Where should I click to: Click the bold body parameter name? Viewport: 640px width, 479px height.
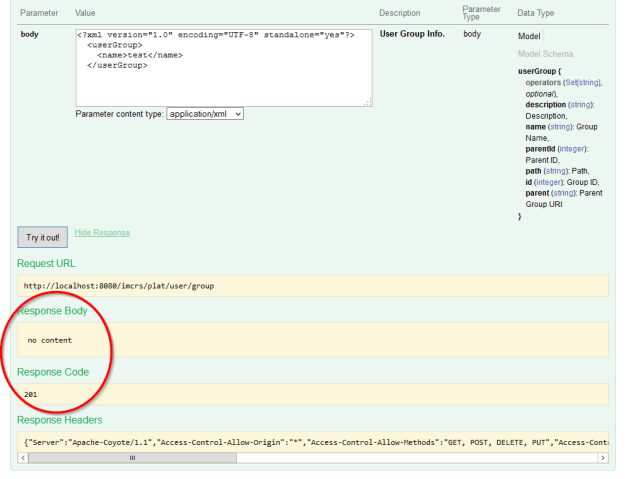click(x=30, y=34)
